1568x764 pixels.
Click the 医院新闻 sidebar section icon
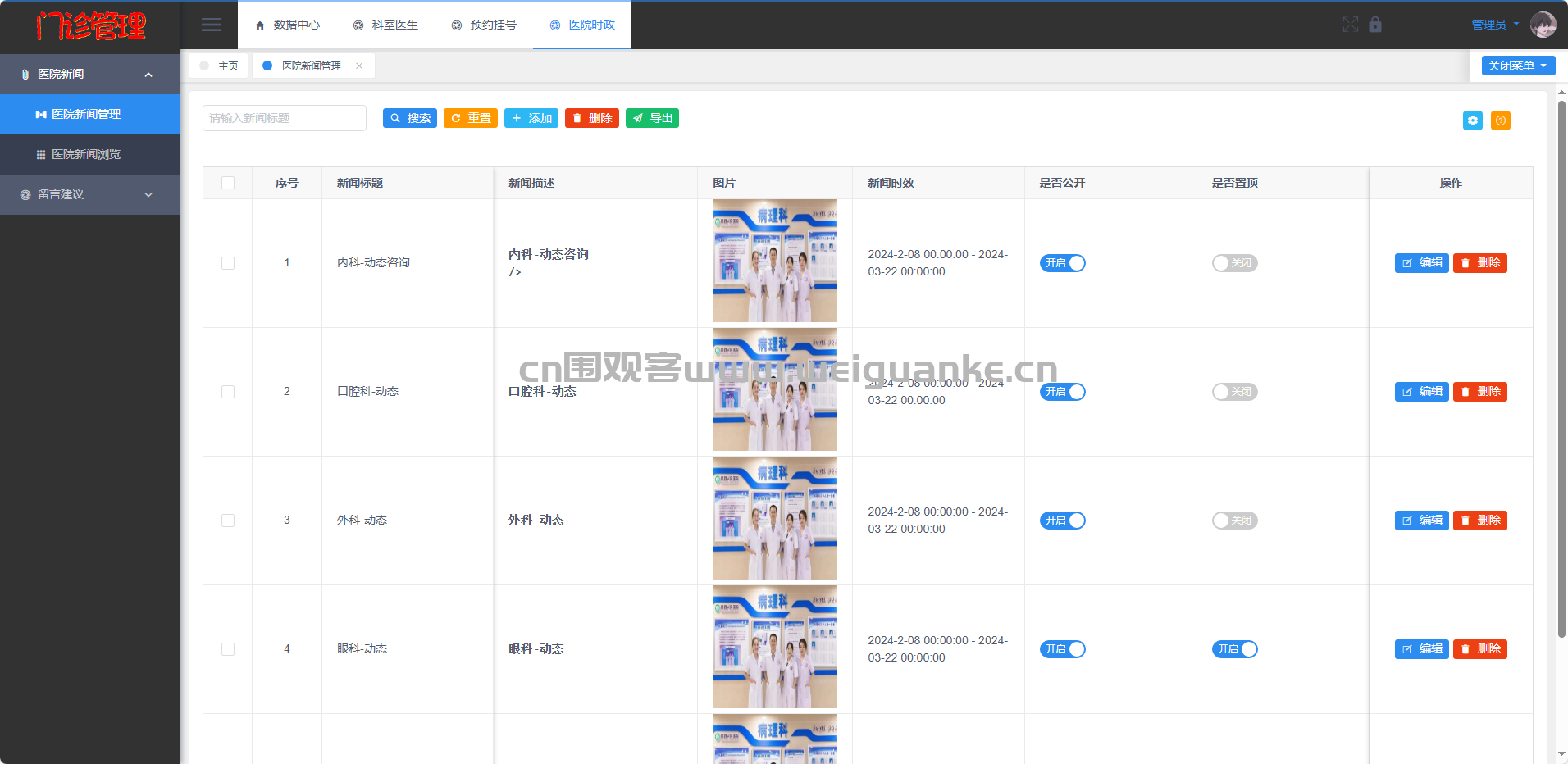pos(25,75)
